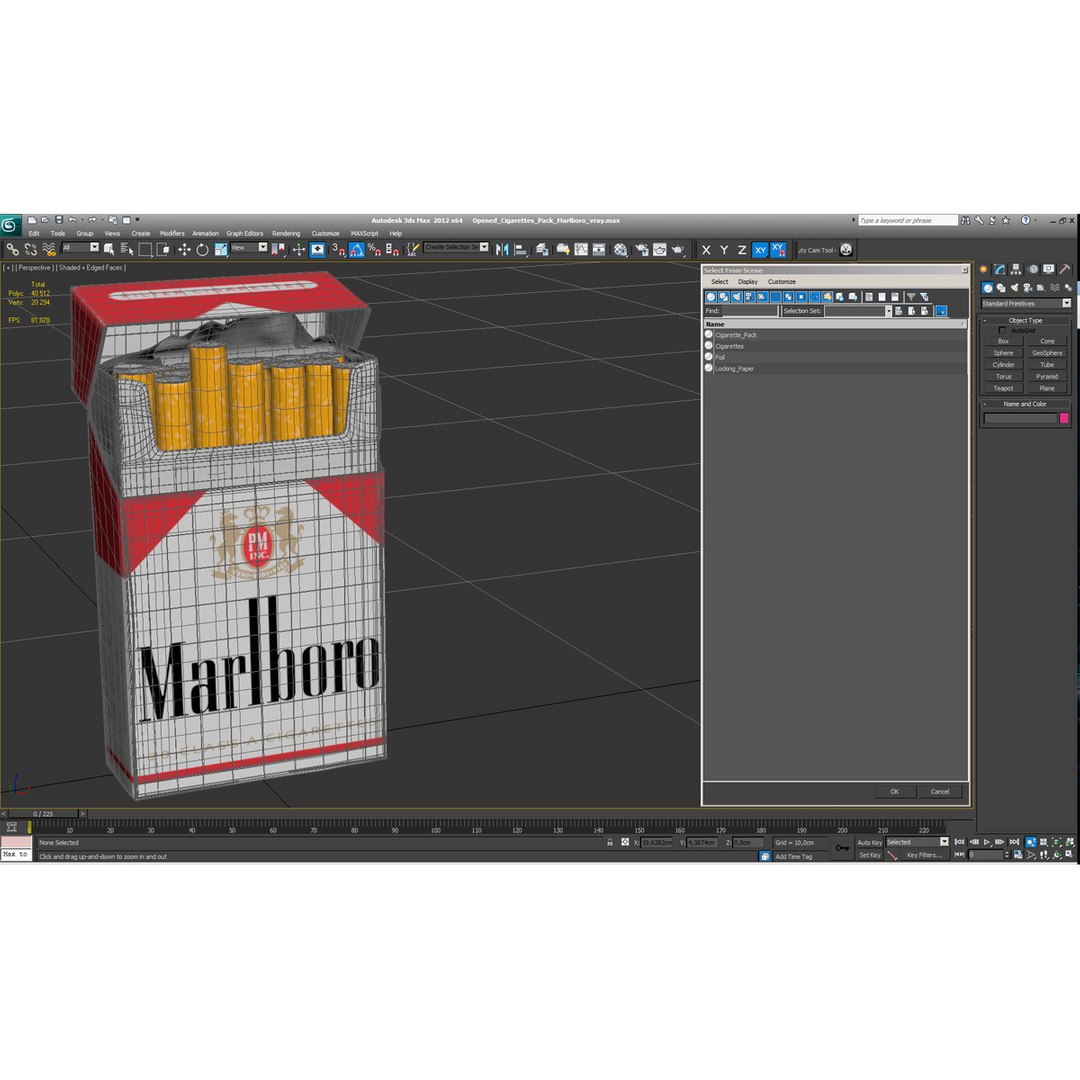Expand the quick access toolbar dropdown arrow
Viewport: 1080px width, 1080px height.
coord(137,220)
